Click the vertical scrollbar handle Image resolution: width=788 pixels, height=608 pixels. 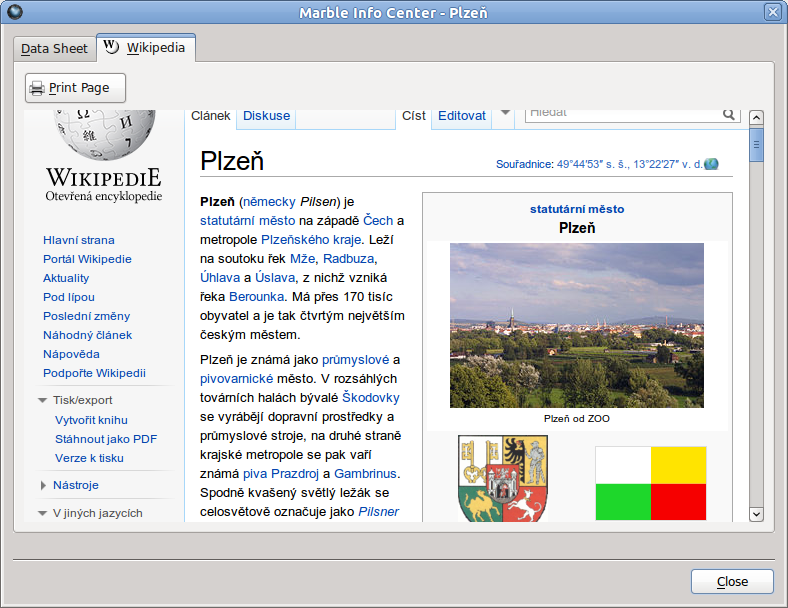756,145
